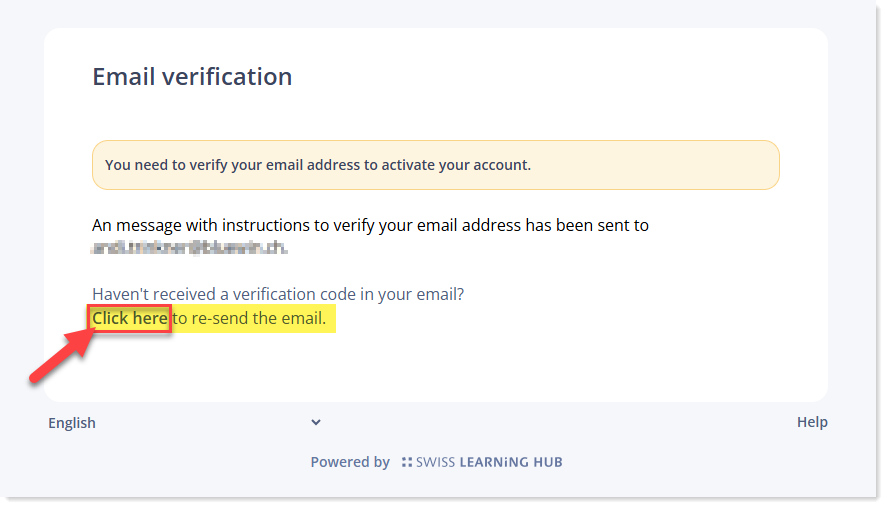The width and height of the screenshot is (886, 507).
Task: Open the Help link
Action: (812, 422)
